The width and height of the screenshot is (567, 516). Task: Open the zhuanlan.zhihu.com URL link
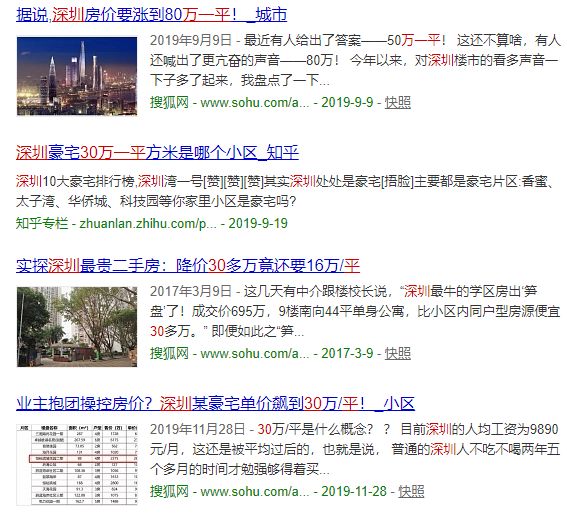click(148, 223)
